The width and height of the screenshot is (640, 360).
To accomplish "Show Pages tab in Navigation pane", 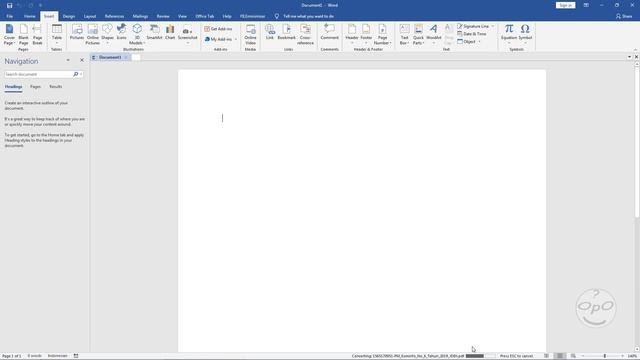I will click(x=36, y=87).
